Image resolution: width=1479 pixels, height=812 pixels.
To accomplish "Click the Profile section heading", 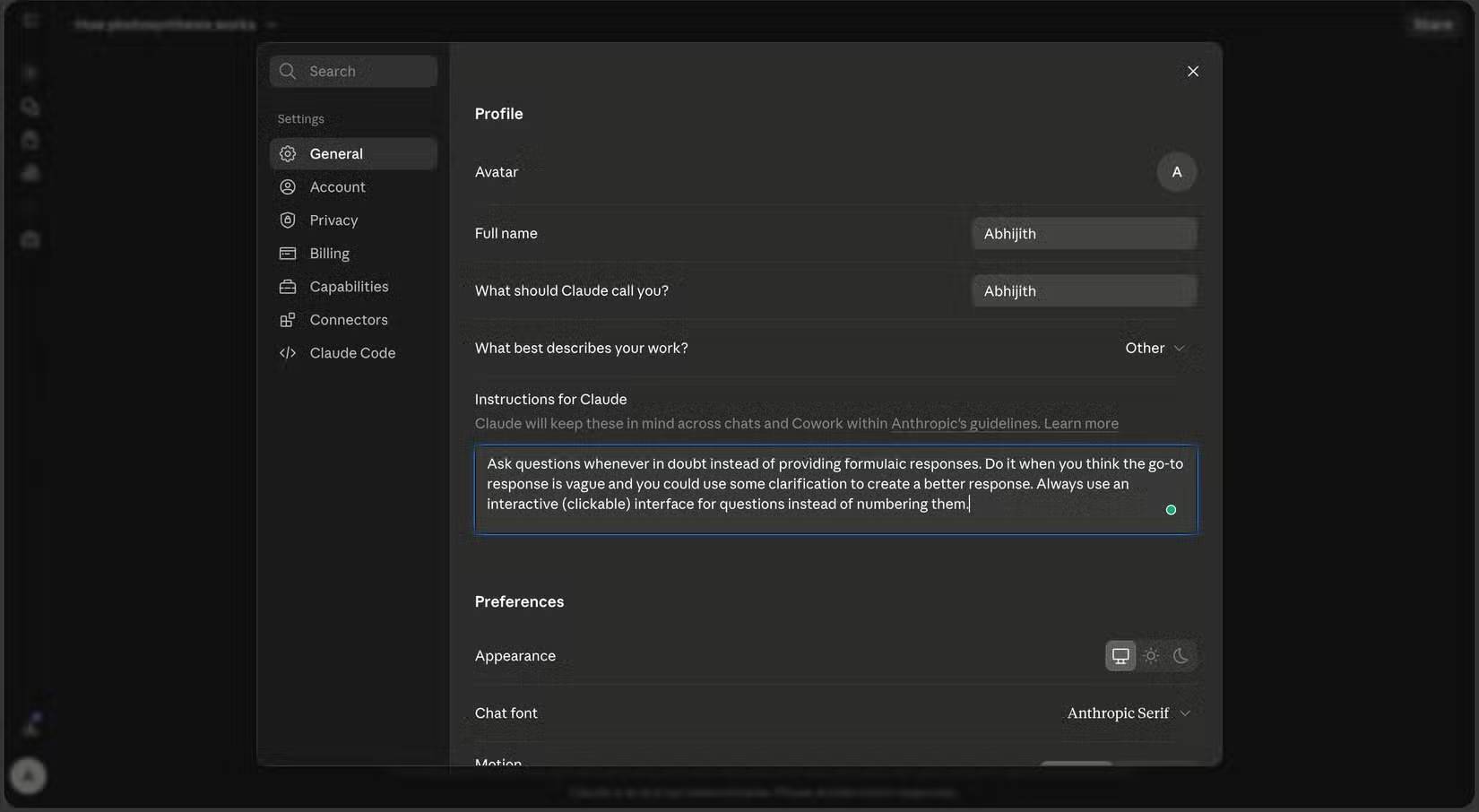I will (x=499, y=114).
